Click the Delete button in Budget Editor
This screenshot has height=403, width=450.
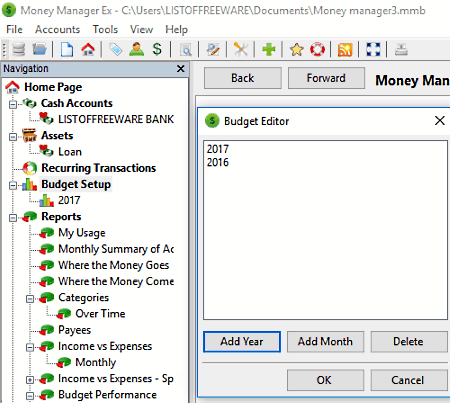click(x=409, y=342)
